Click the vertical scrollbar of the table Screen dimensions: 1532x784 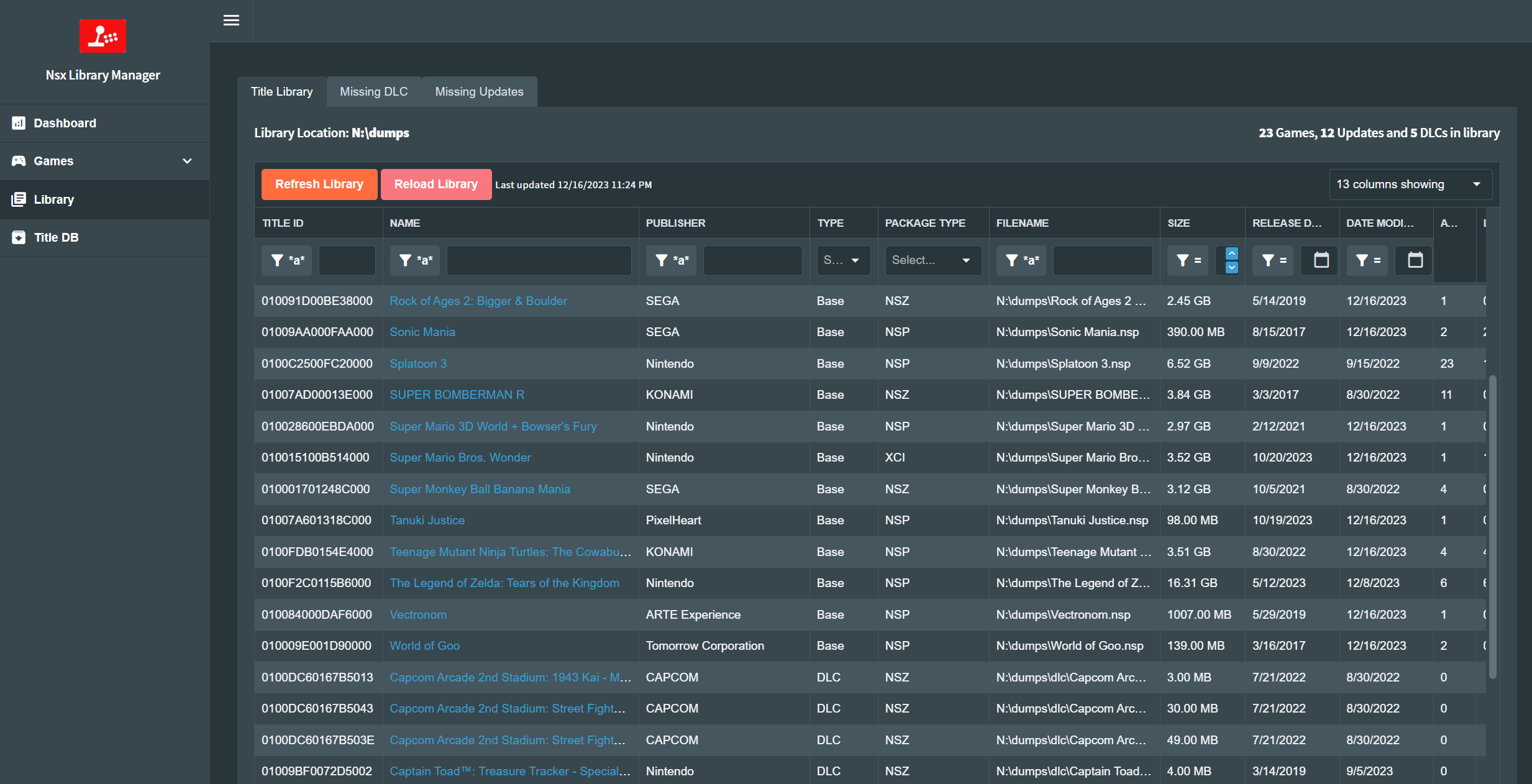pyautogui.click(x=1492, y=527)
